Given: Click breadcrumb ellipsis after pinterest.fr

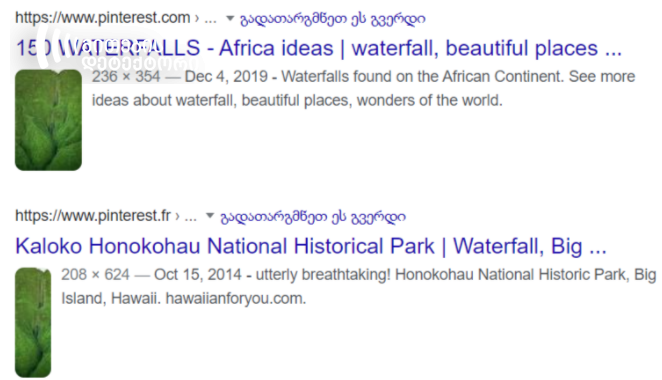Looking at the screenshot, I should click(190, 217).
